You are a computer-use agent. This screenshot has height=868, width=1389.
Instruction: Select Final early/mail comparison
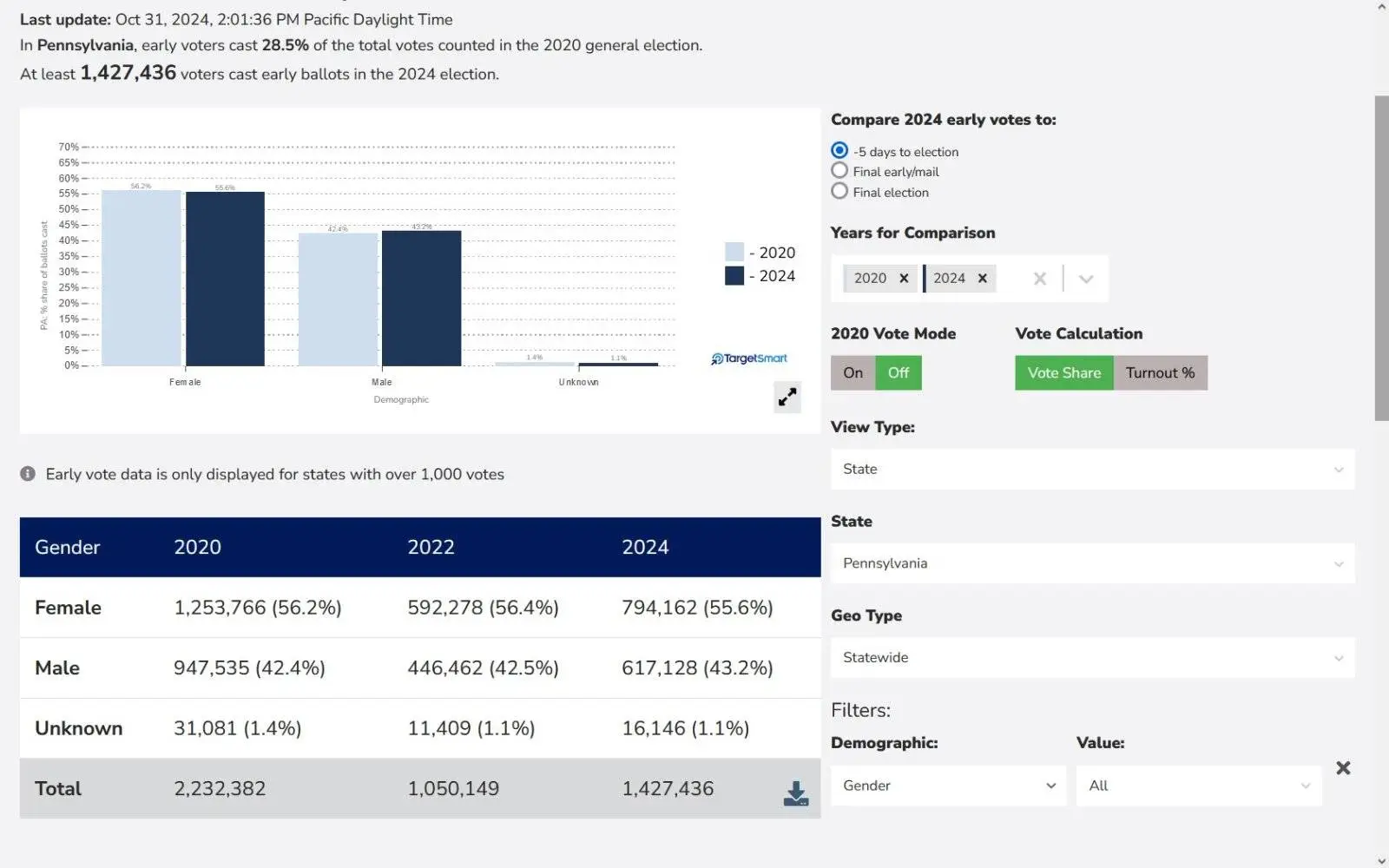tap(839, 171)
